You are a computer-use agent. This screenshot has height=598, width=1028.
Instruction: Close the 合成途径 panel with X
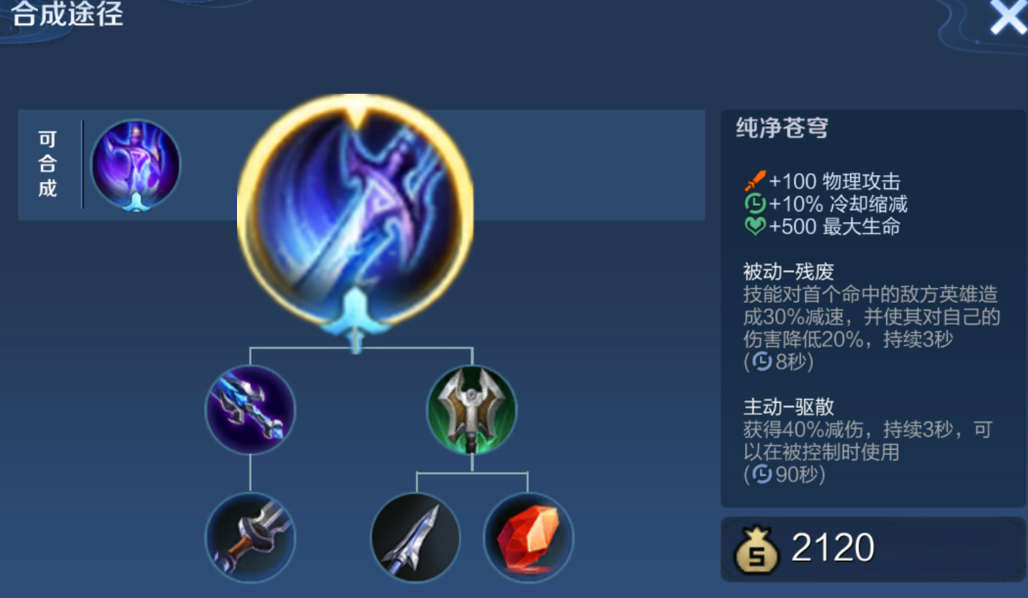1008,16
